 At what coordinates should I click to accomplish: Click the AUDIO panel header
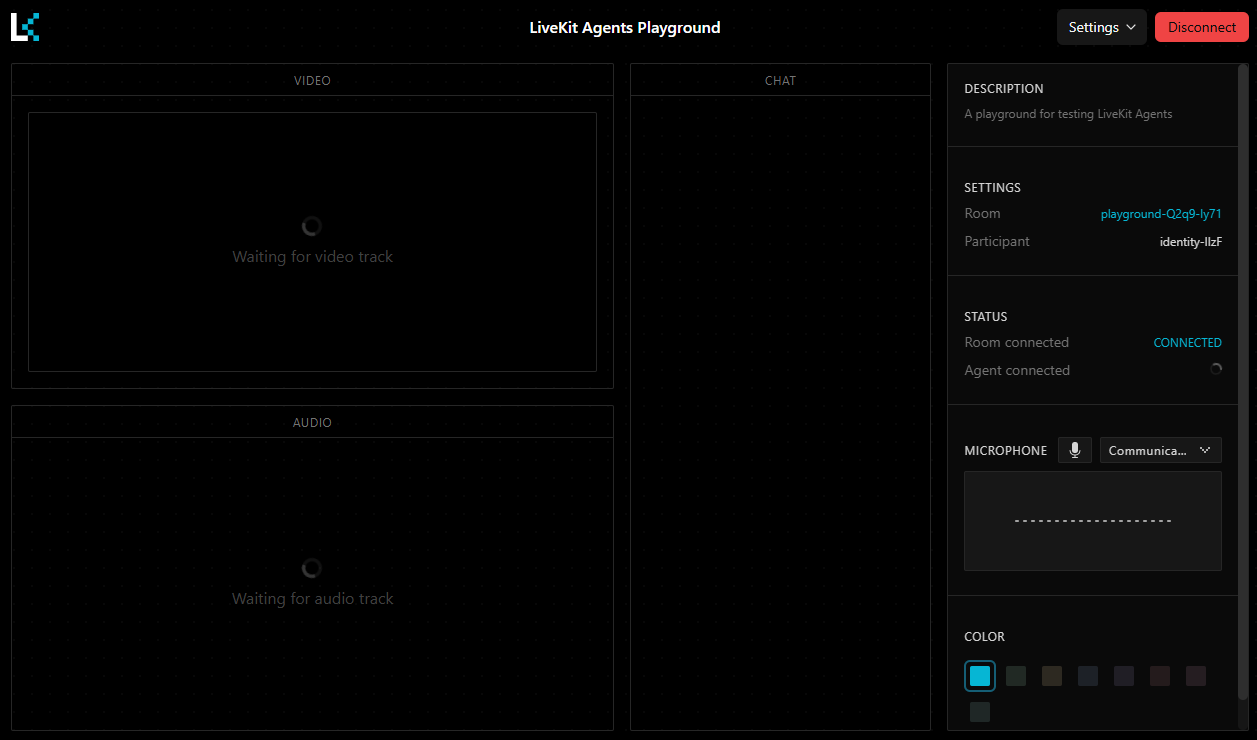(x=312, y=422)
